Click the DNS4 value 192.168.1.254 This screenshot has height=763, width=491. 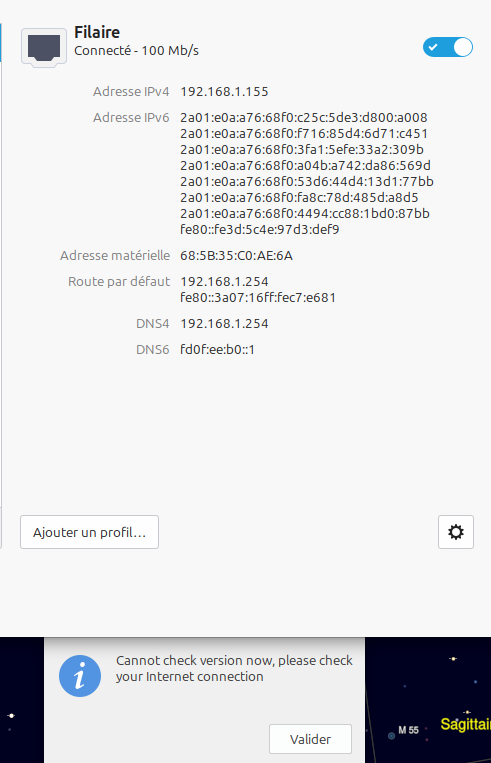pyautogui.click(x=224, y=324)
